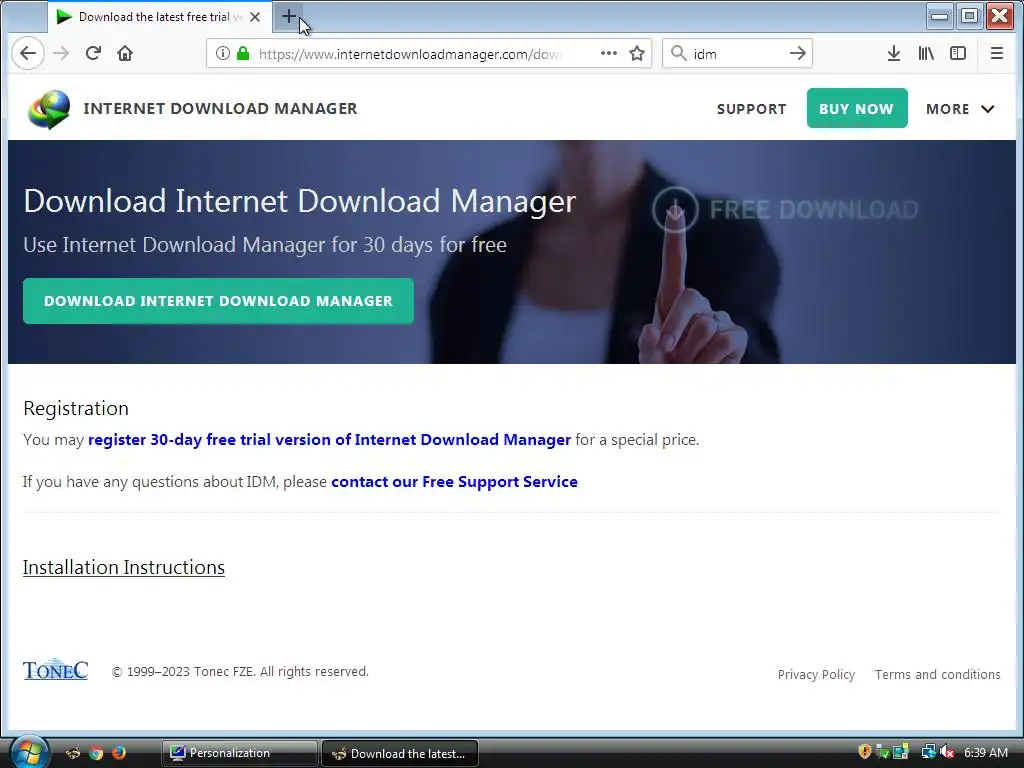This screenshot has width=1024, height=768.
Task: Click the first quick launch icon beside Start
Action: click(73, 753)
